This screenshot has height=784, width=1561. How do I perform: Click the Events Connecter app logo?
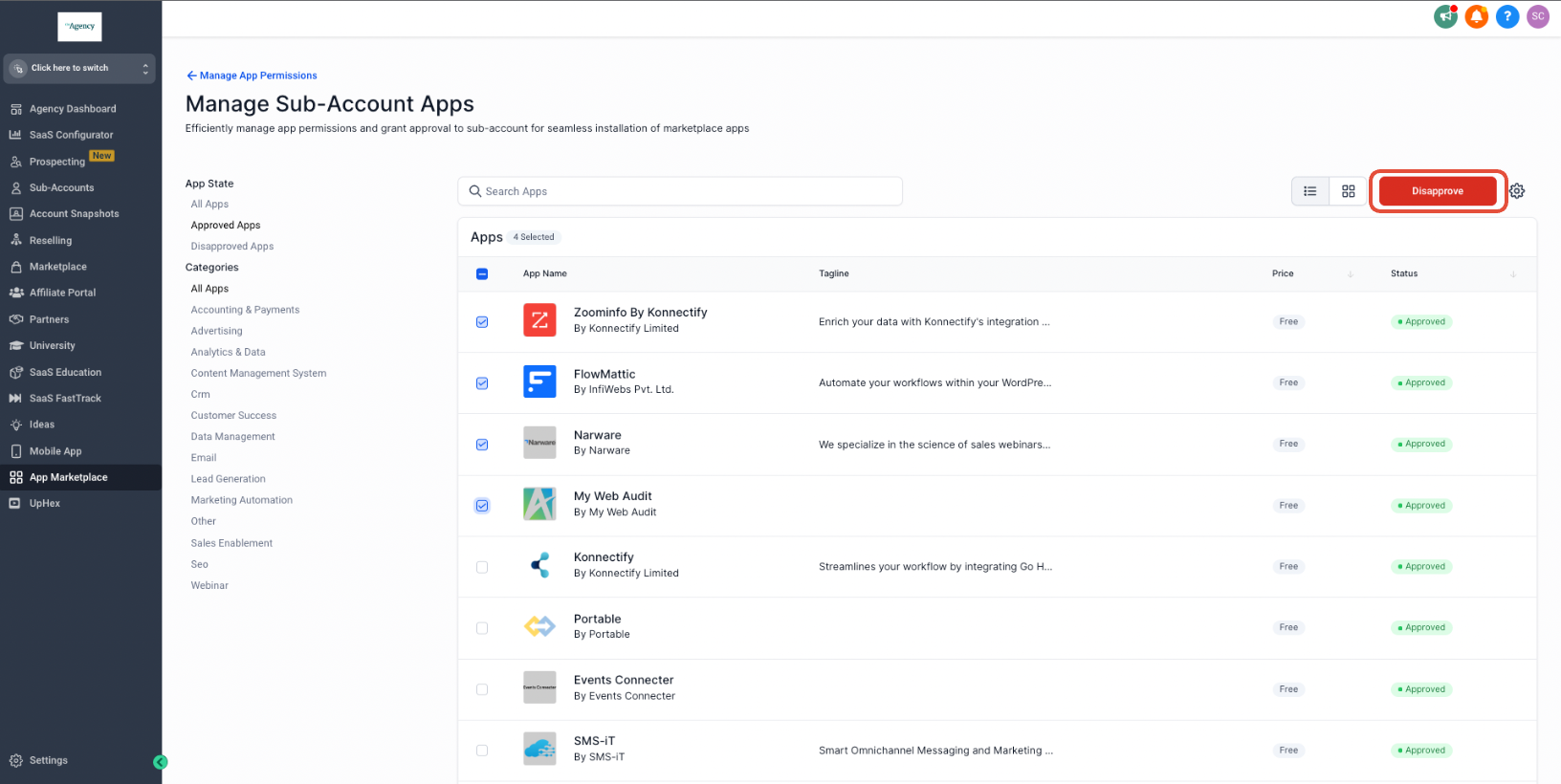tap(539, 687)
